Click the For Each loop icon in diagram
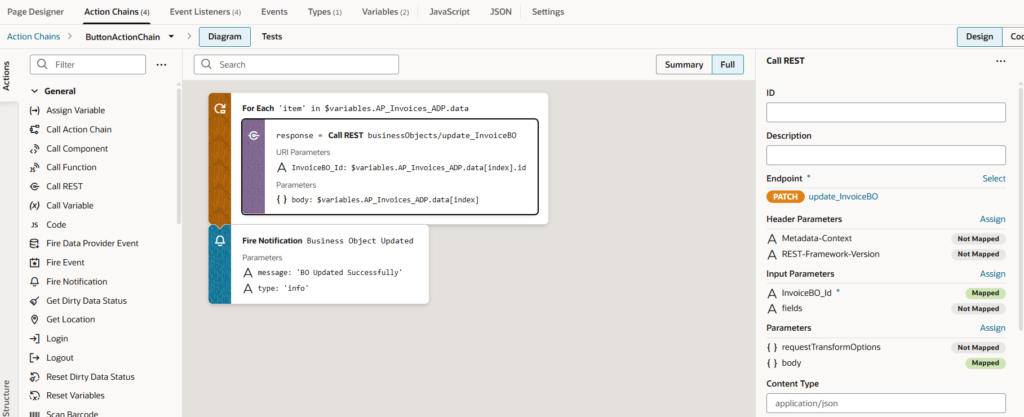Screen dimensions: 1024x417 click(219, 107)
